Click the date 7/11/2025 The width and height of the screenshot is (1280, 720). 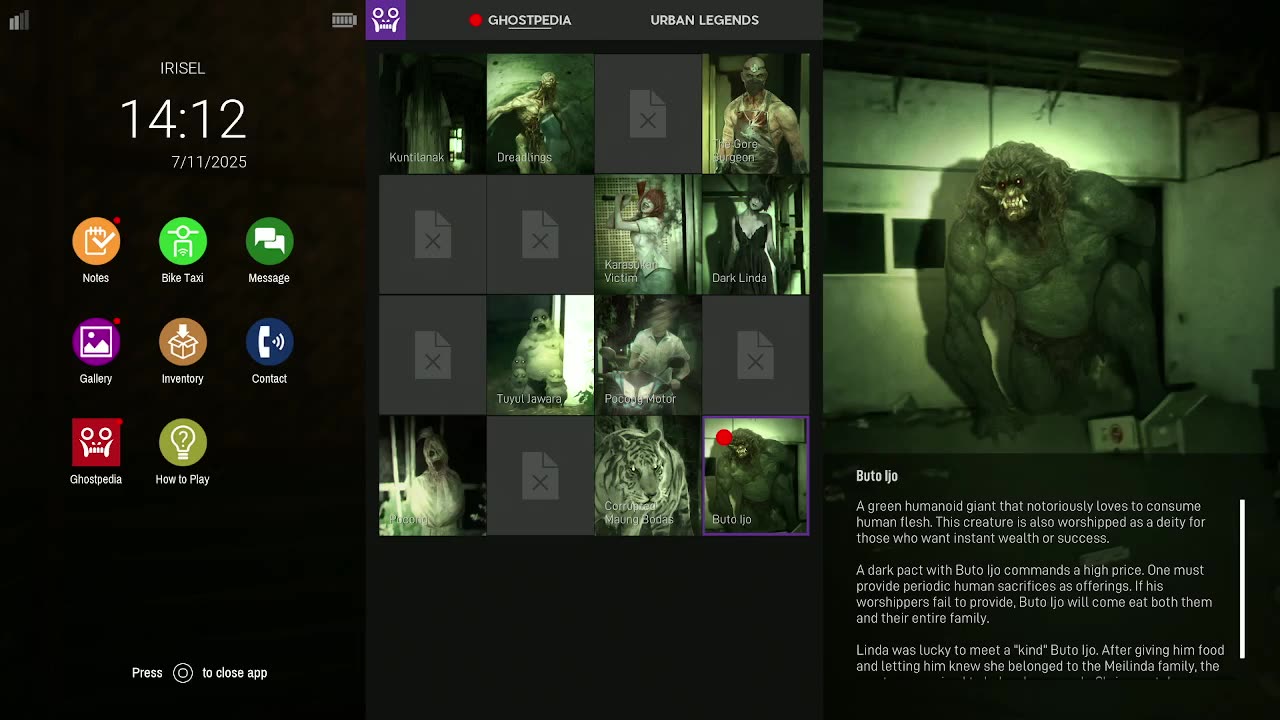click(x=209, y=162)
